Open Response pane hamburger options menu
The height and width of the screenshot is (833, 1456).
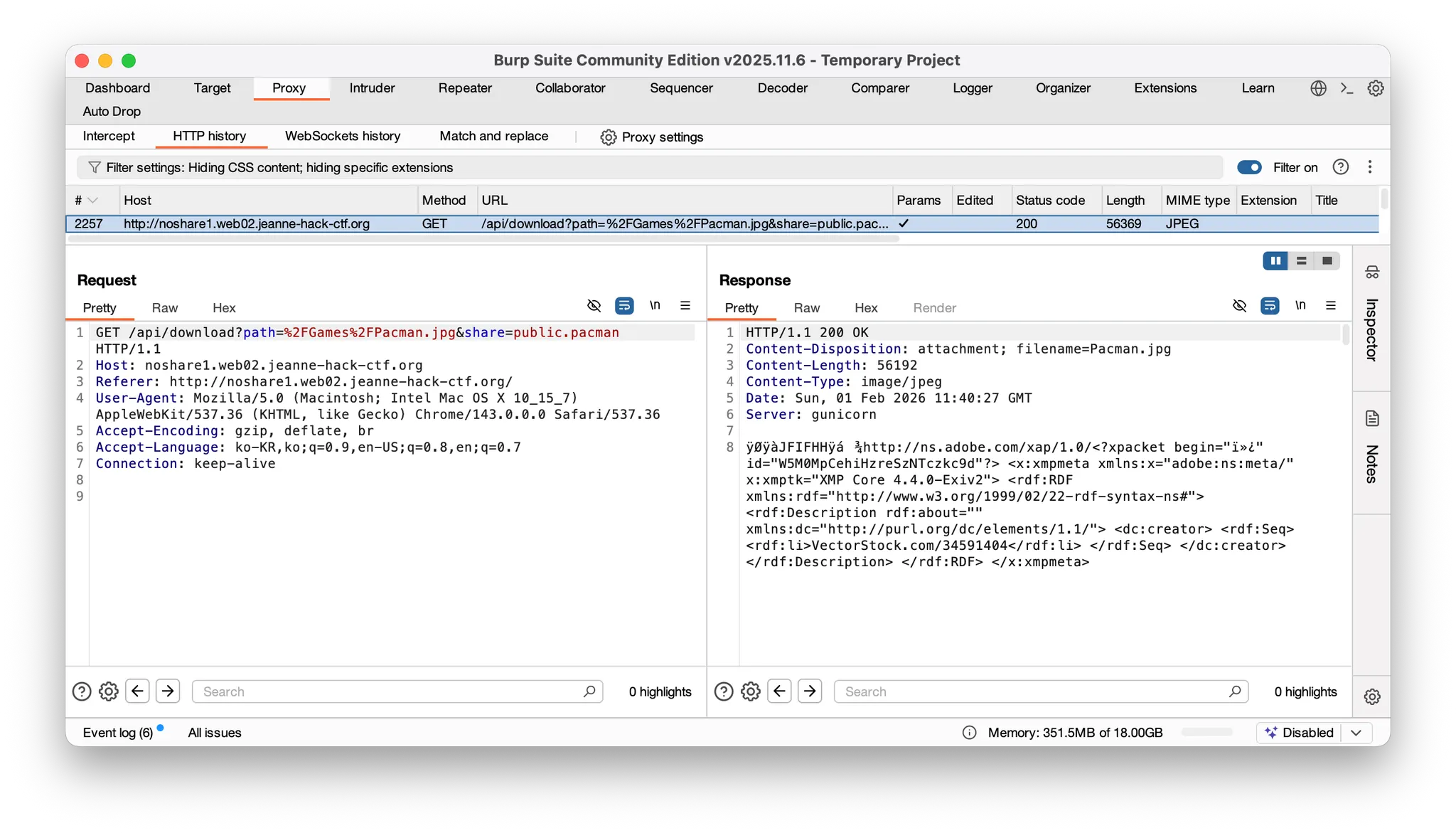pos(1331,306)
